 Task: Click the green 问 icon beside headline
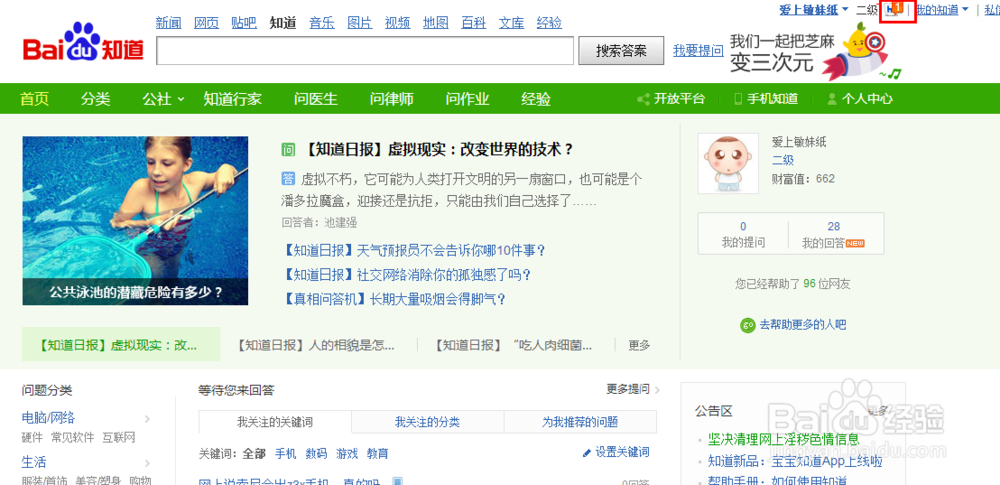(288, 151)
